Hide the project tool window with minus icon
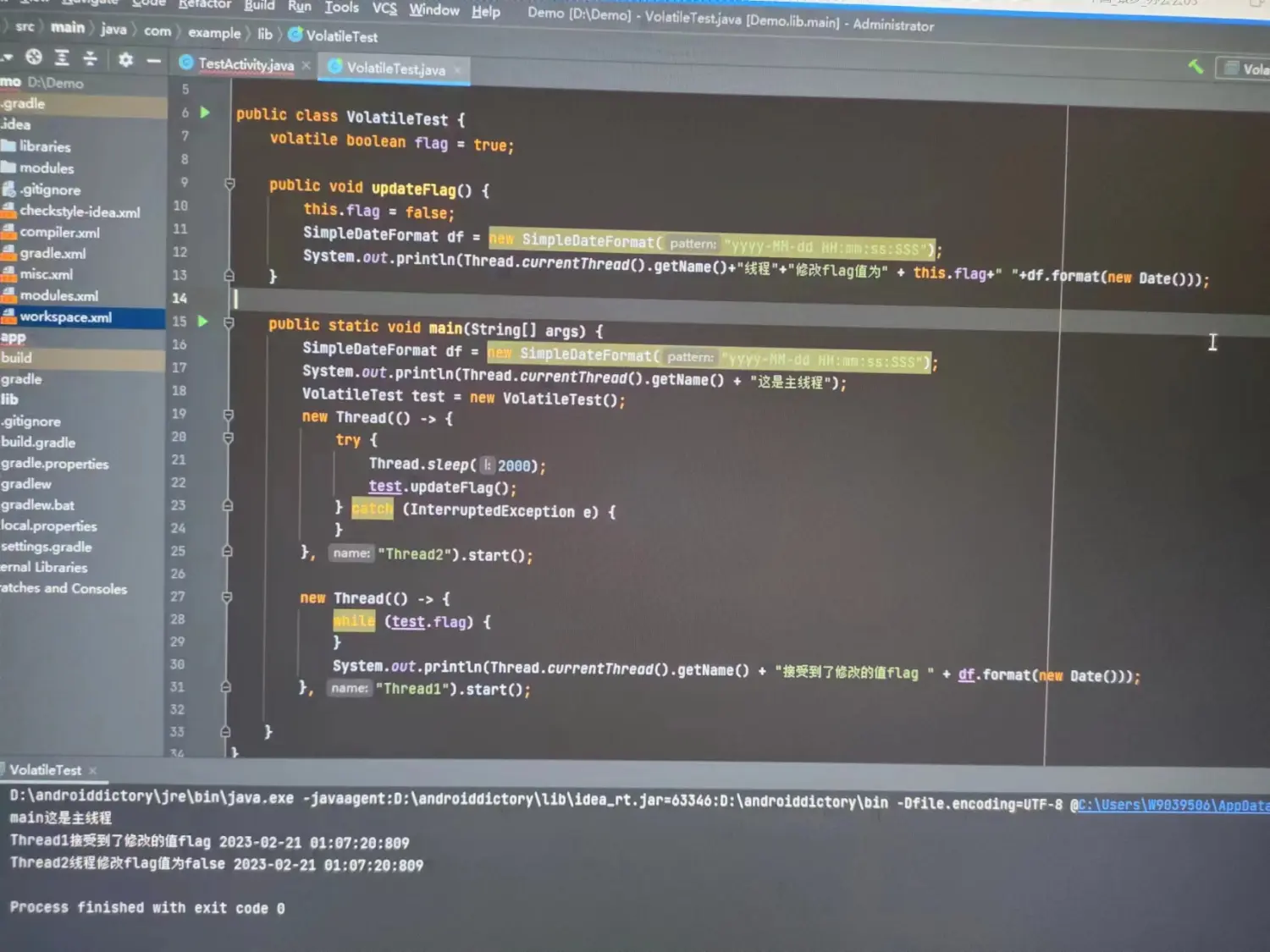1270x952 pixels. 153,60
